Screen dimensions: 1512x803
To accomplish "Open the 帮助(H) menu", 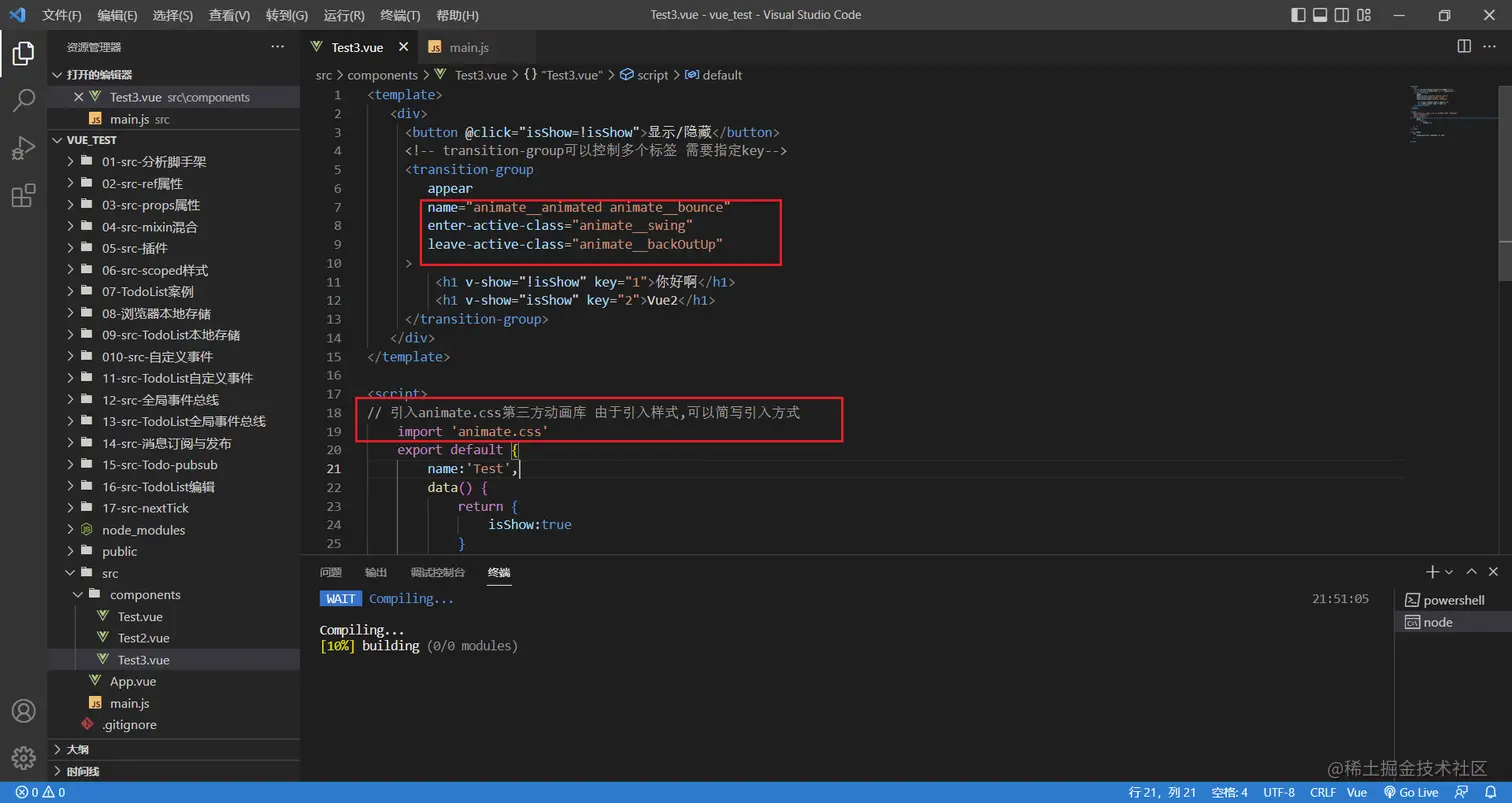I will point(458,15).
